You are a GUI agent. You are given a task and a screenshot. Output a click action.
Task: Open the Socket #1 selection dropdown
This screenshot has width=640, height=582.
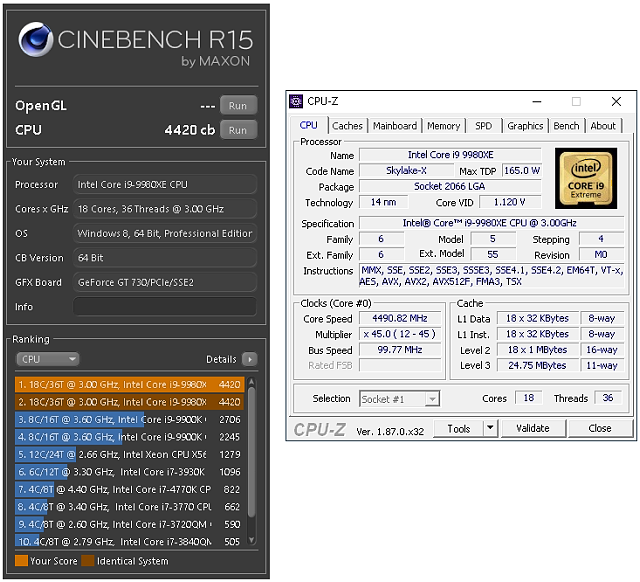(x=400, y=399)
